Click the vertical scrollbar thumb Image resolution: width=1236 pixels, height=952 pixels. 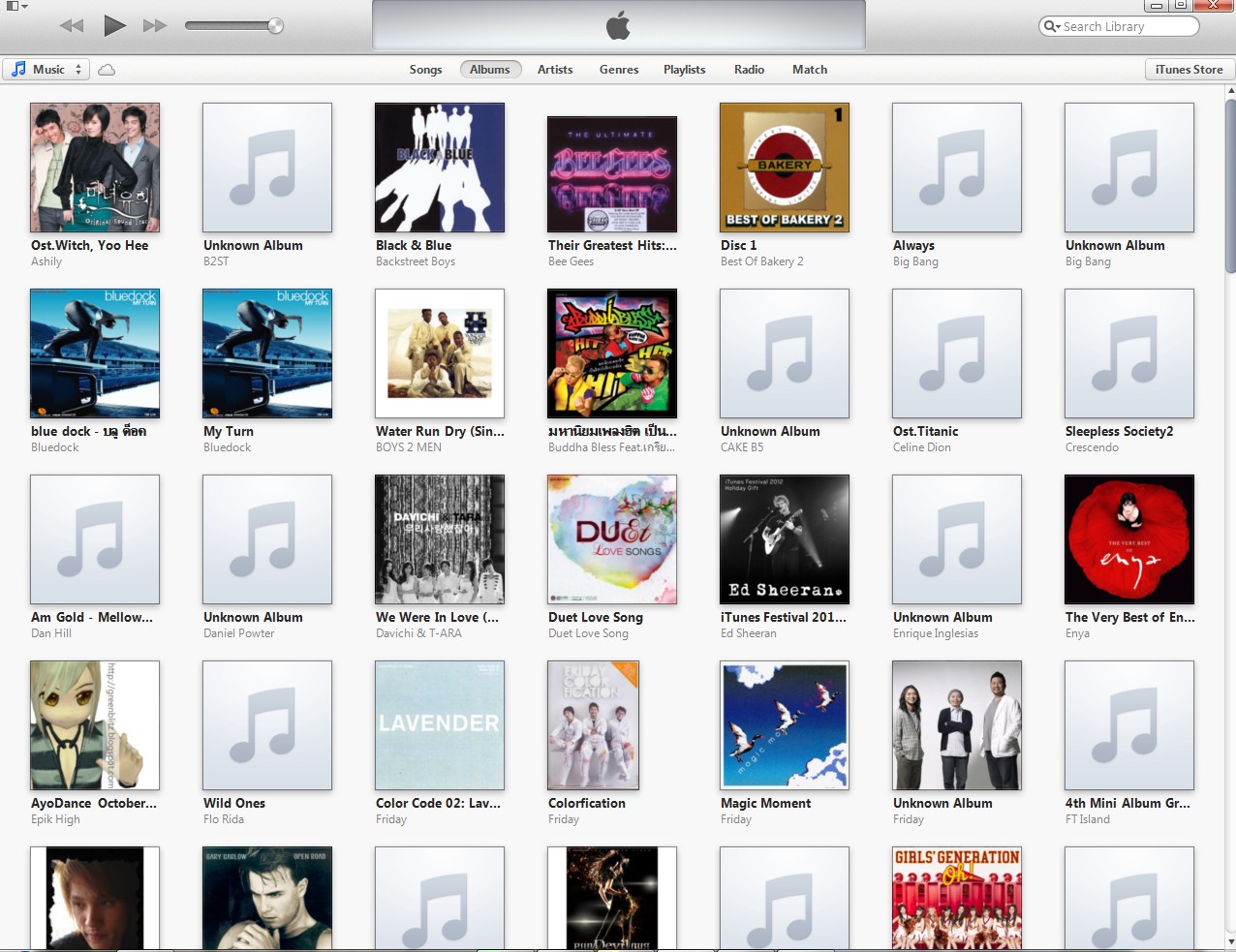1230,184
